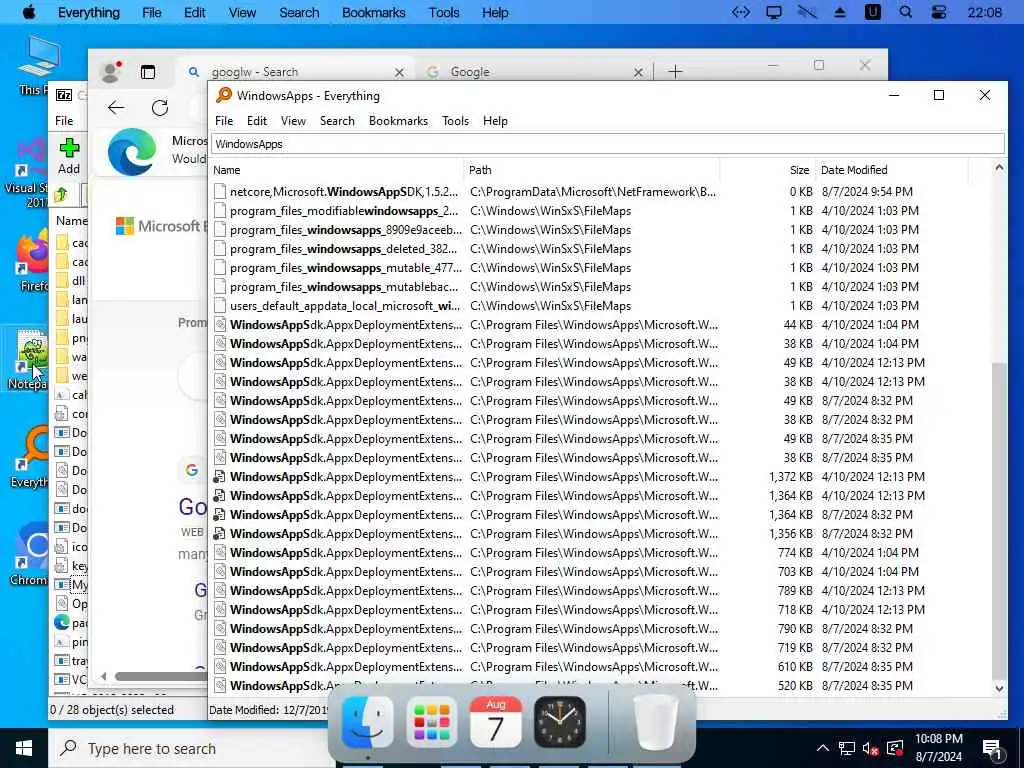Click the Windows Start button
The image size is (1024, 768).
(24, 748)
